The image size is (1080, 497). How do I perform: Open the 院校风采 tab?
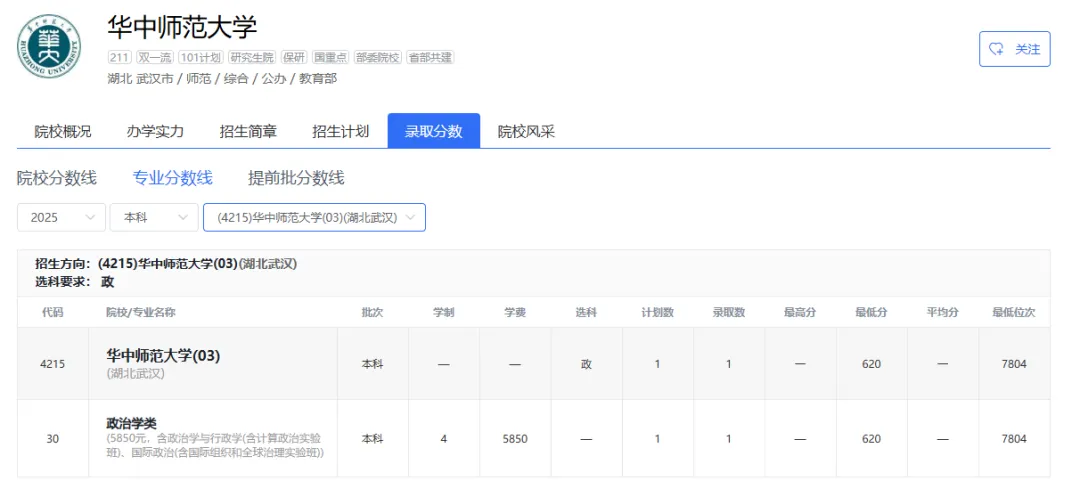[526, 131]
